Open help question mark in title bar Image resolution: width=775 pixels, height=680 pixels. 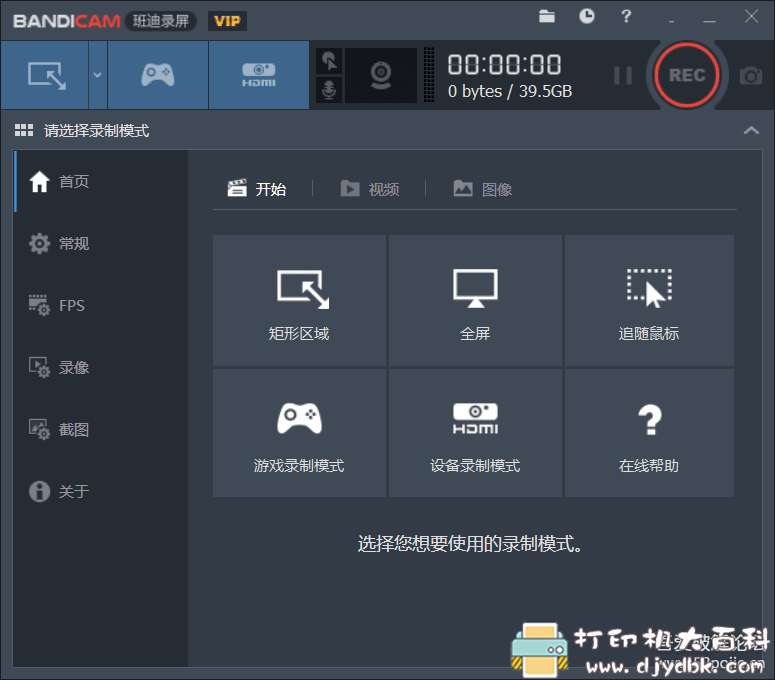tap(626, 16)
